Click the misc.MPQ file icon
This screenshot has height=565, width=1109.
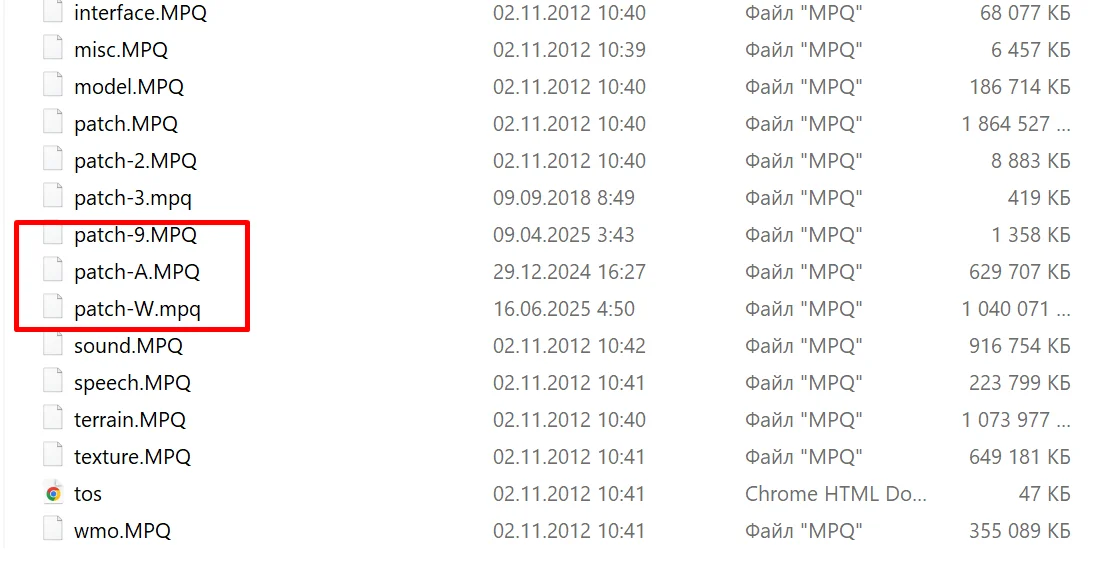point(53,49)
